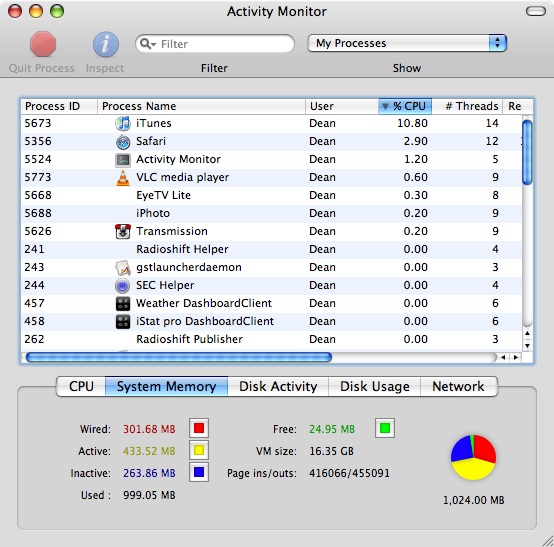This screenshot has width=554, height=547.
Task: Click the Used 999.05 MB value
Action: pos(149,495)
